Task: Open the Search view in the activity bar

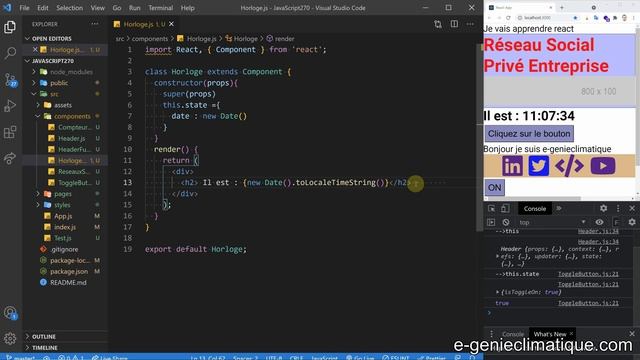Action: point(10,53)
